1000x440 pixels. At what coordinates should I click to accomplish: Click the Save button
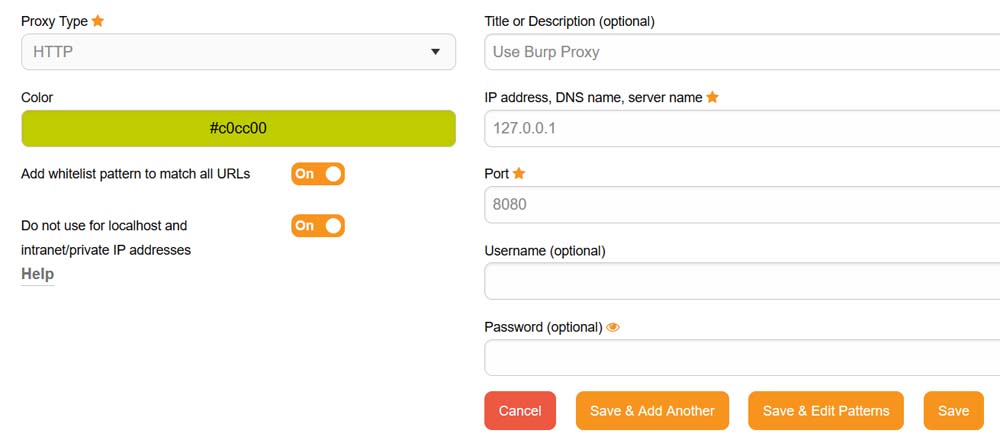[x=953, y=411]
